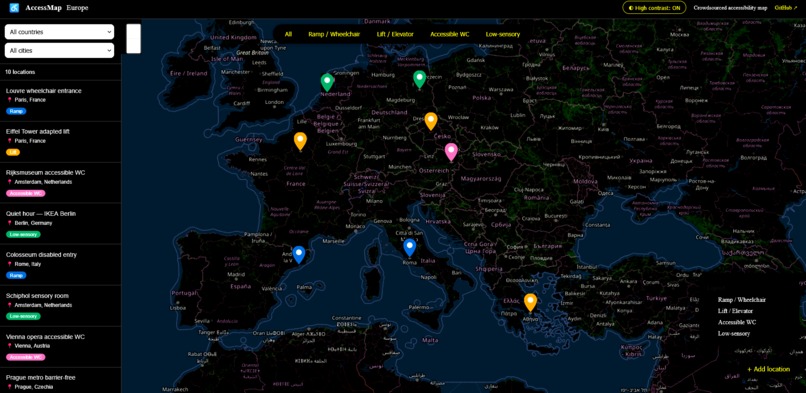The image size is (806, 393).
Task: Open Quiet hour — IKEA Berlin entry
Action: [61, 224]
